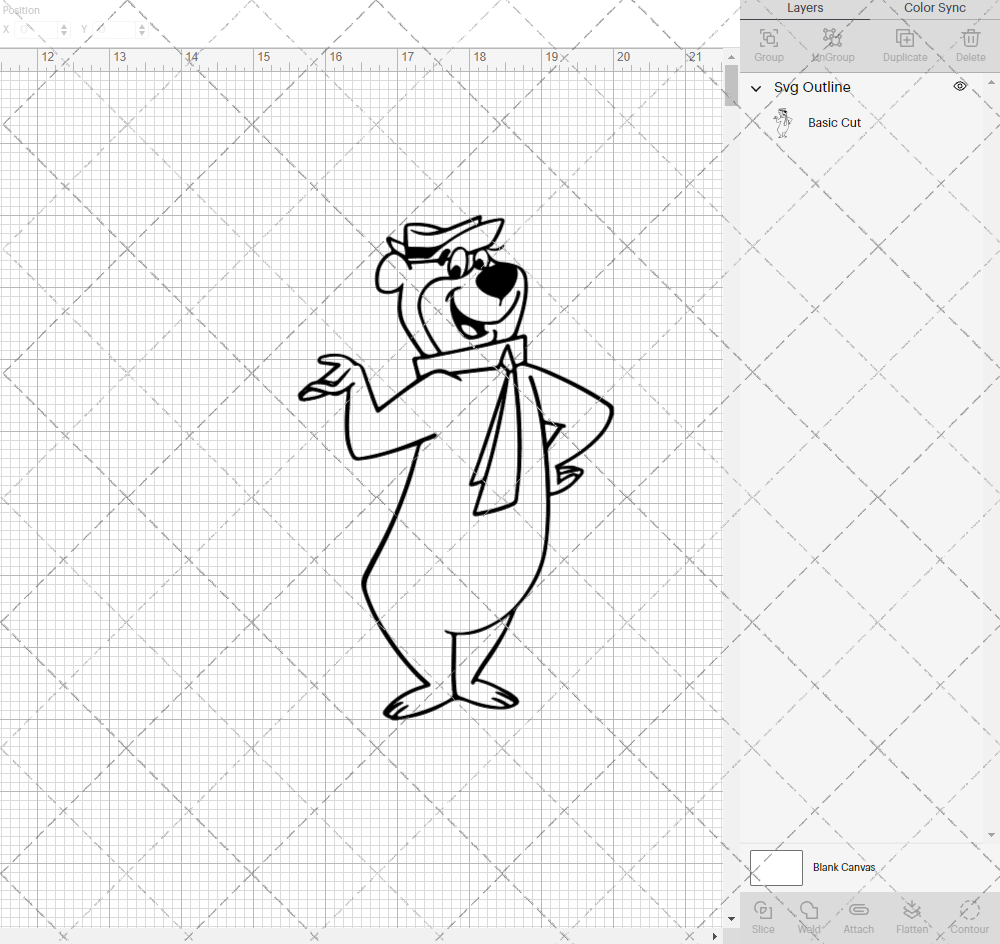Increase the X position with the up stepper
1000x944 pixels.
[64, 25]
